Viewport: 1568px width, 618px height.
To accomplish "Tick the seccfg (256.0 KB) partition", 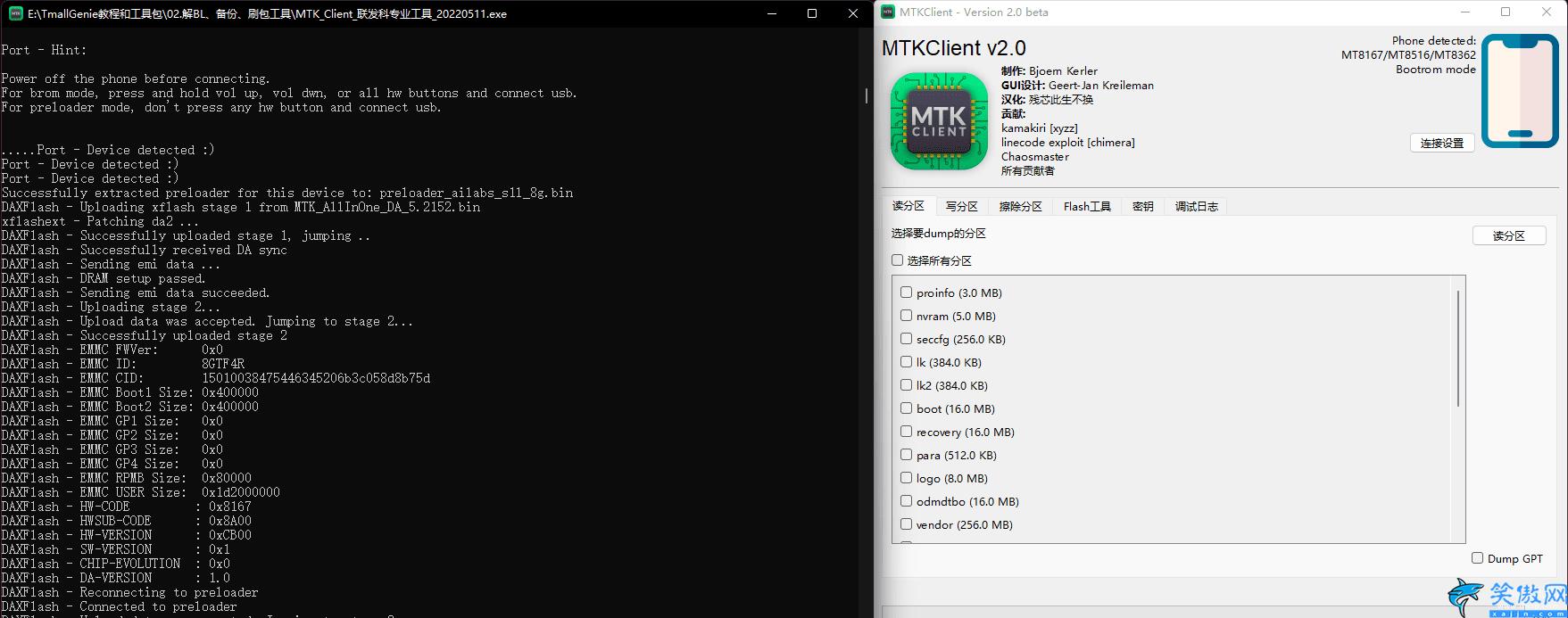I will click(907, 339).
